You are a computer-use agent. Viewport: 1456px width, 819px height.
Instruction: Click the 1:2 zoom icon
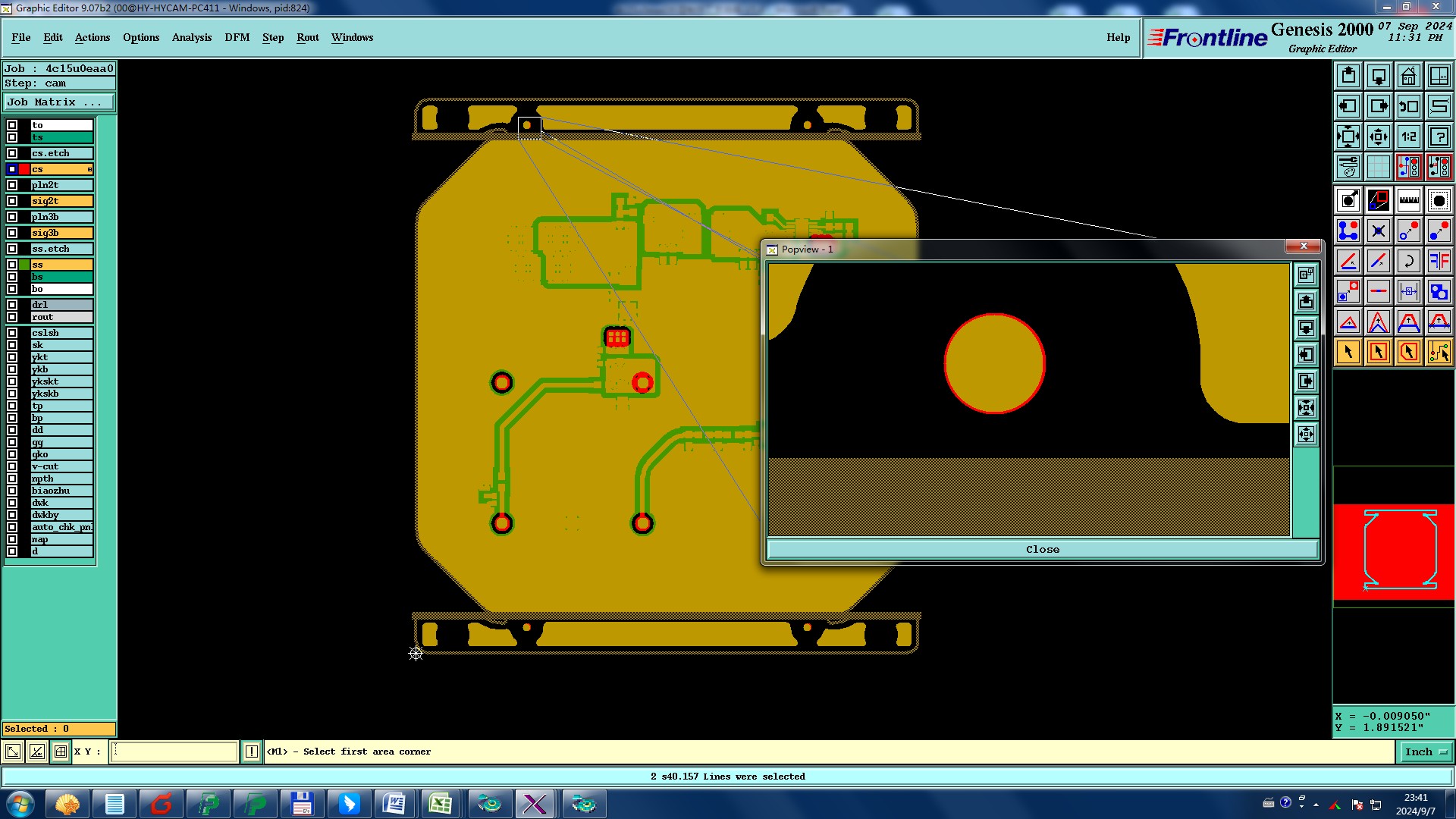1408,136
